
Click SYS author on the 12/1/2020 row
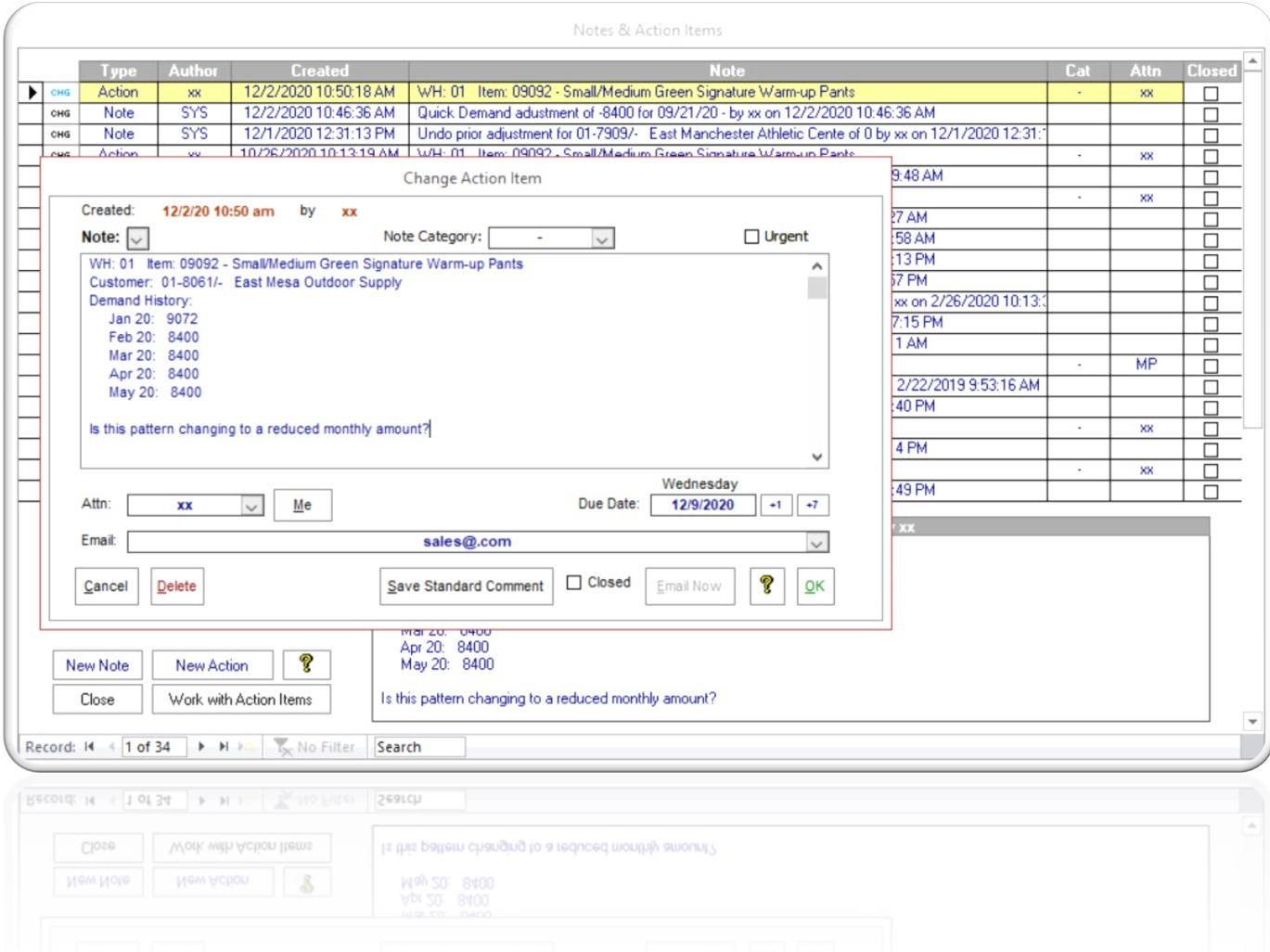193,135
